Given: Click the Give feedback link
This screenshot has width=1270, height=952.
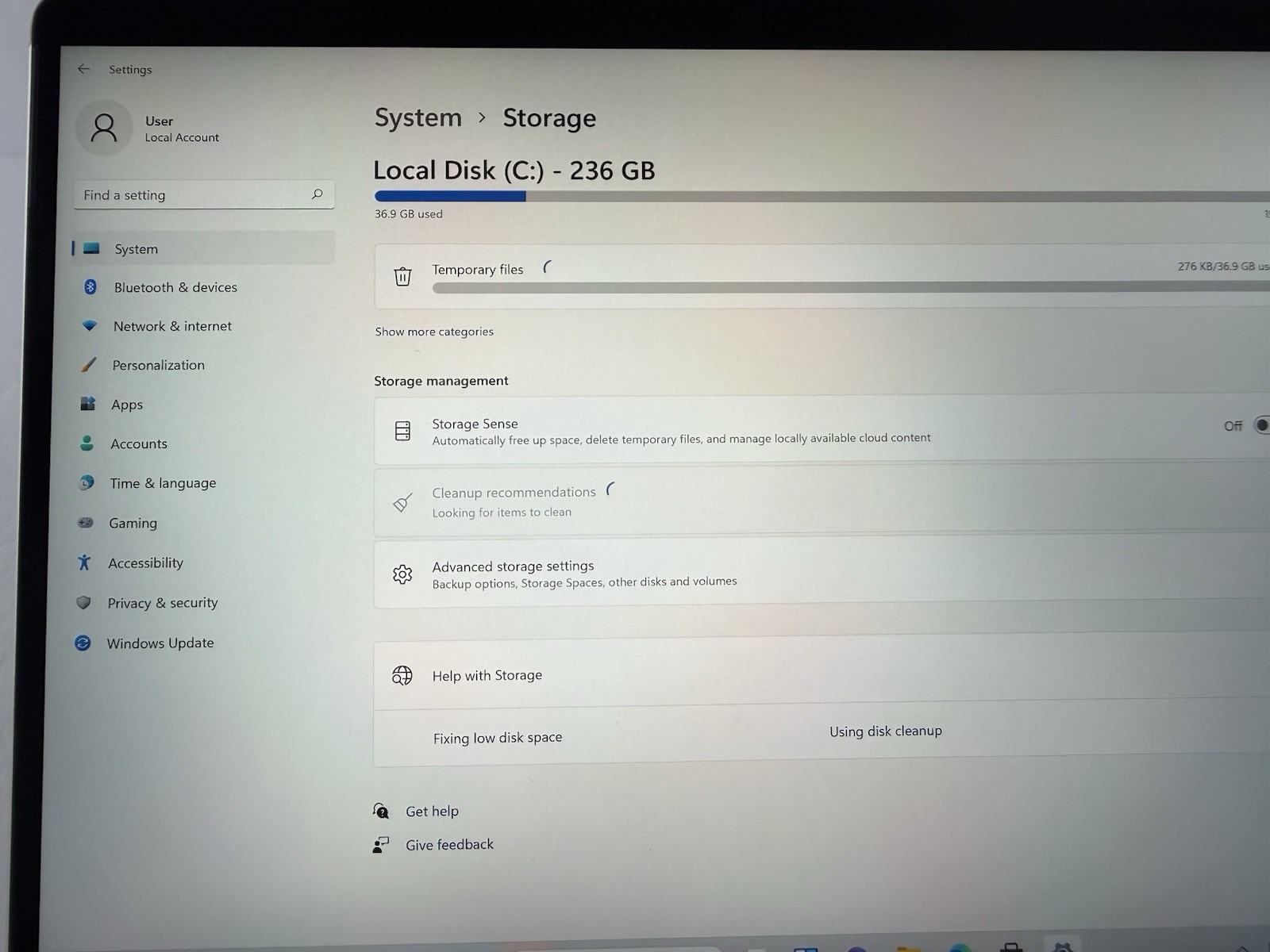Looking at the screenshot, I should tap(449, 845).
